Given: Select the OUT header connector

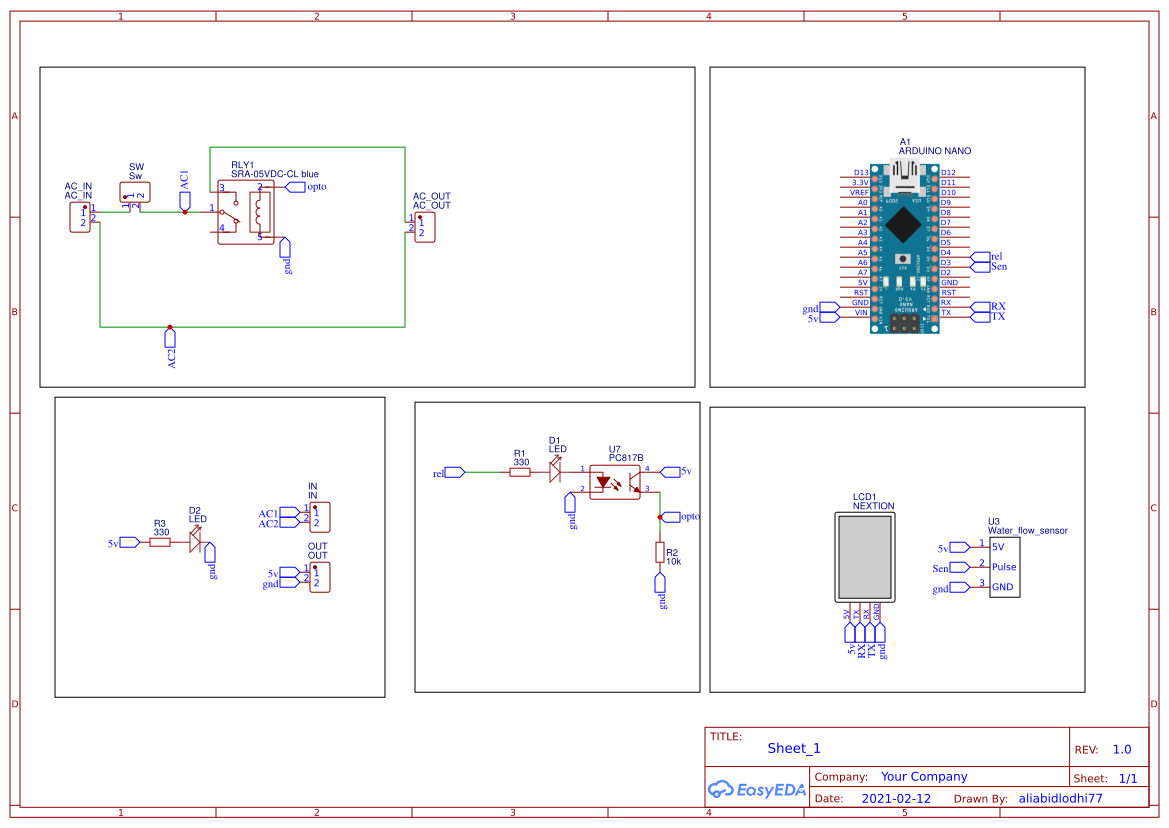Looking at the screenshot, I should click(318, 575).
